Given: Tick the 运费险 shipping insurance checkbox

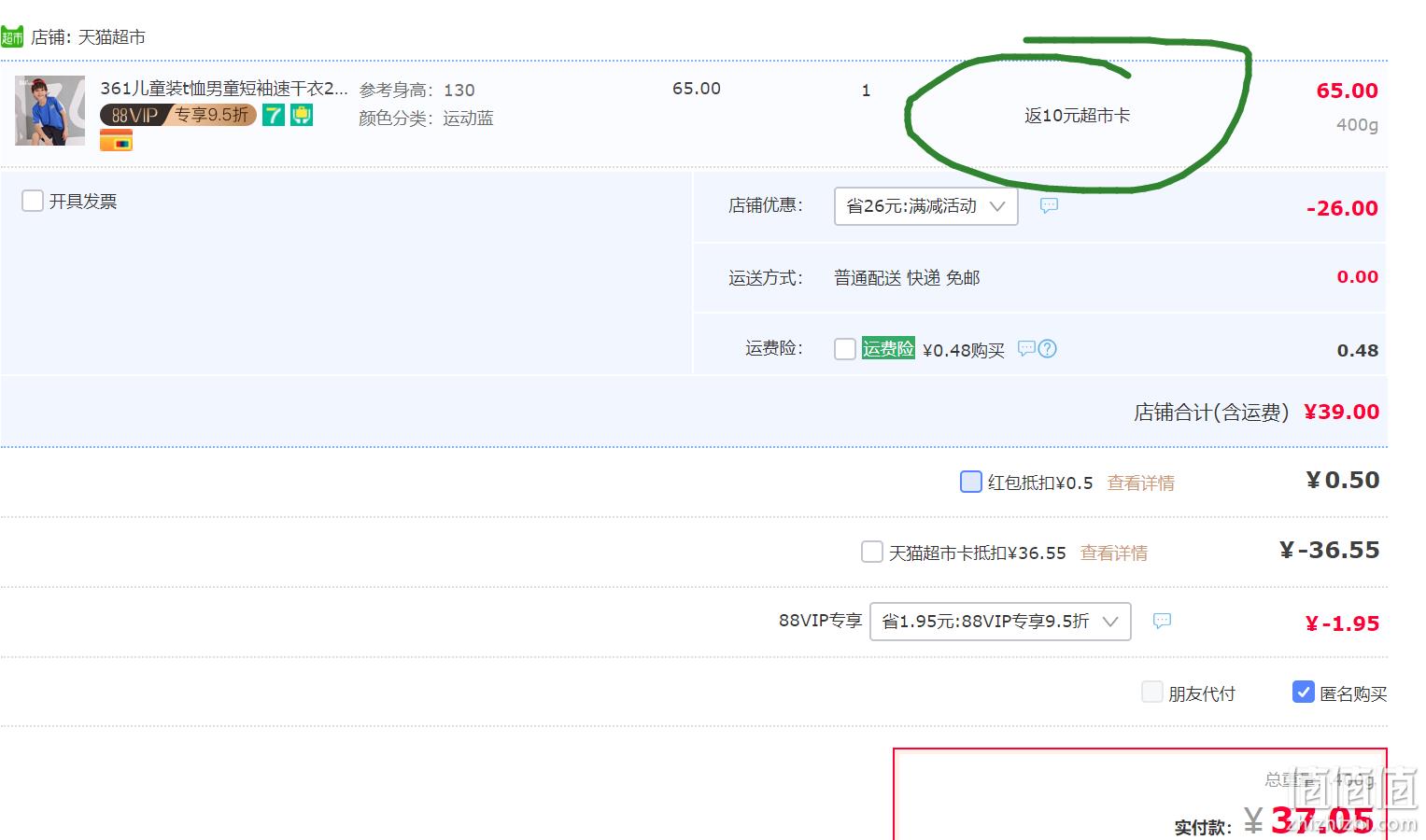Looking at the screenshot, I should coord(845,349).
